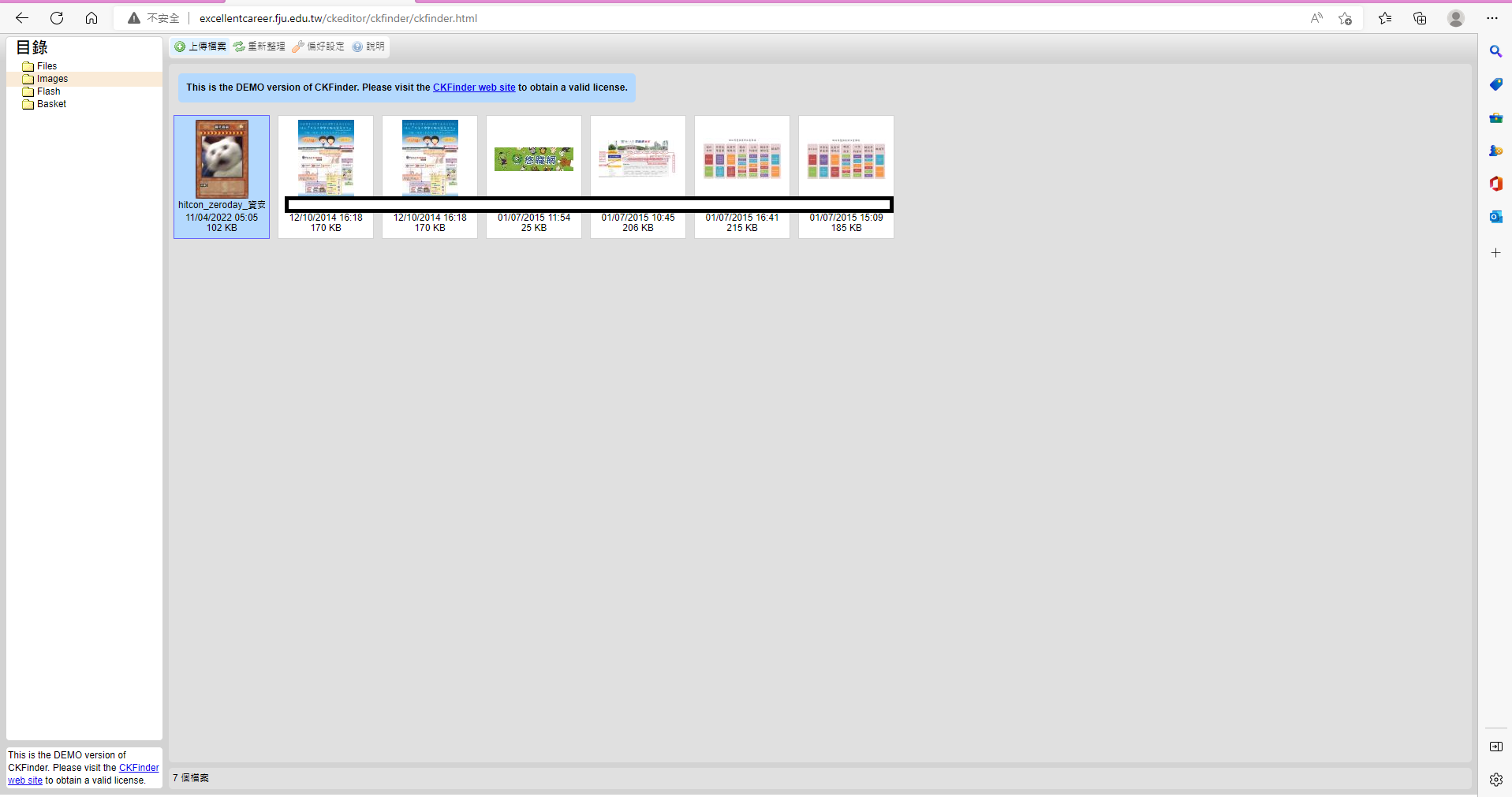Open the browser settings and more menu

pyautogui.click(x=1492, y=18)
